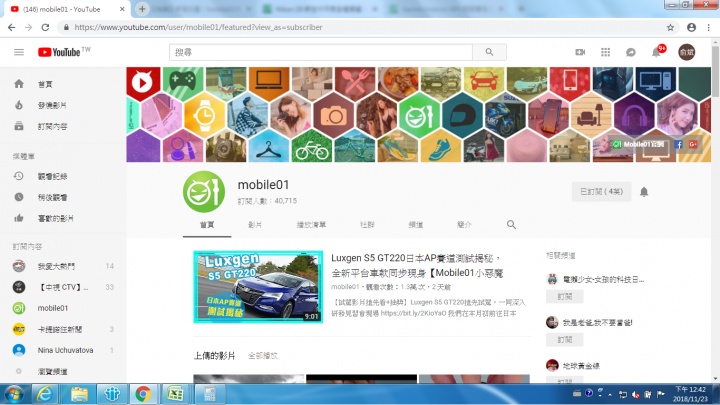Click the mobile01 channel avatar
This screenshot has height=405, width=720.
[204, 191]
